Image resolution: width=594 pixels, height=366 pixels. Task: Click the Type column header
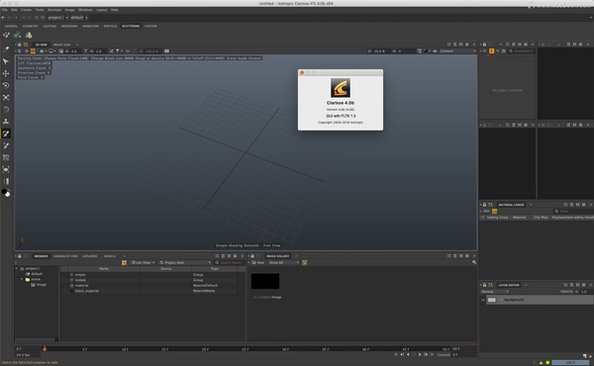pyautogui.click(x=214, y=269)
